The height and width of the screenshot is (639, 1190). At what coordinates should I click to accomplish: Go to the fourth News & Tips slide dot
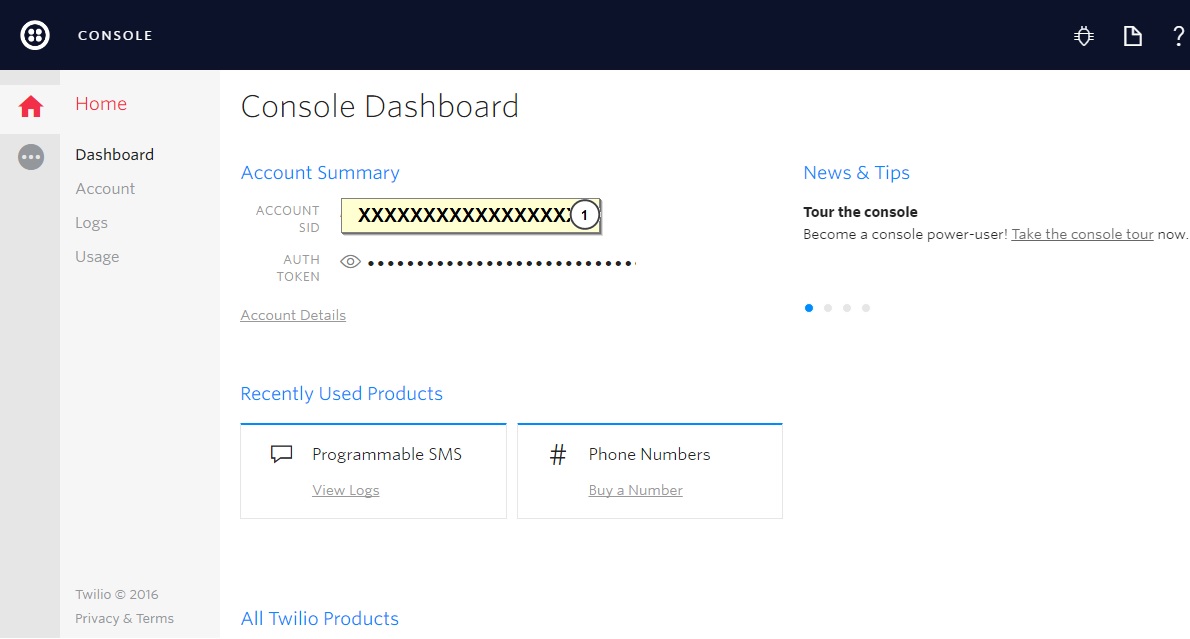coord(866,308)
